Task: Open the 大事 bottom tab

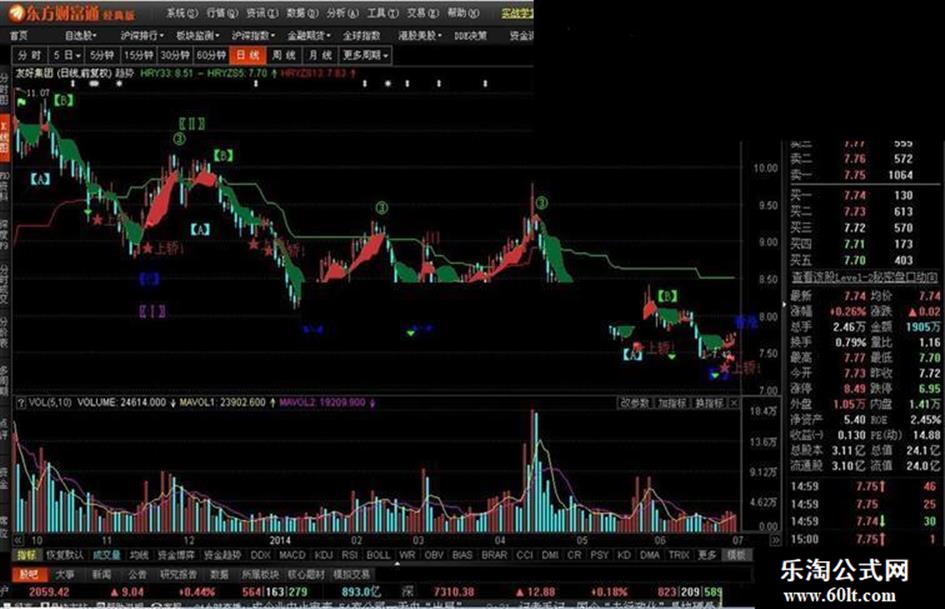Action: (x=64, y=575)
